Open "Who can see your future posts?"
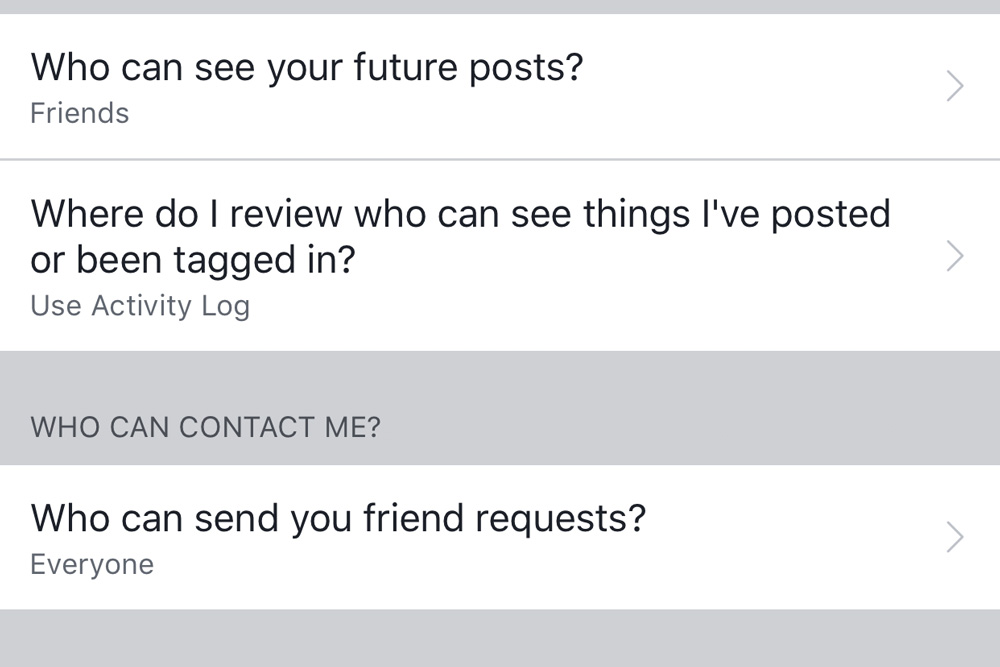This screenshot has width=1000, height=667. (x=306, y=68)
